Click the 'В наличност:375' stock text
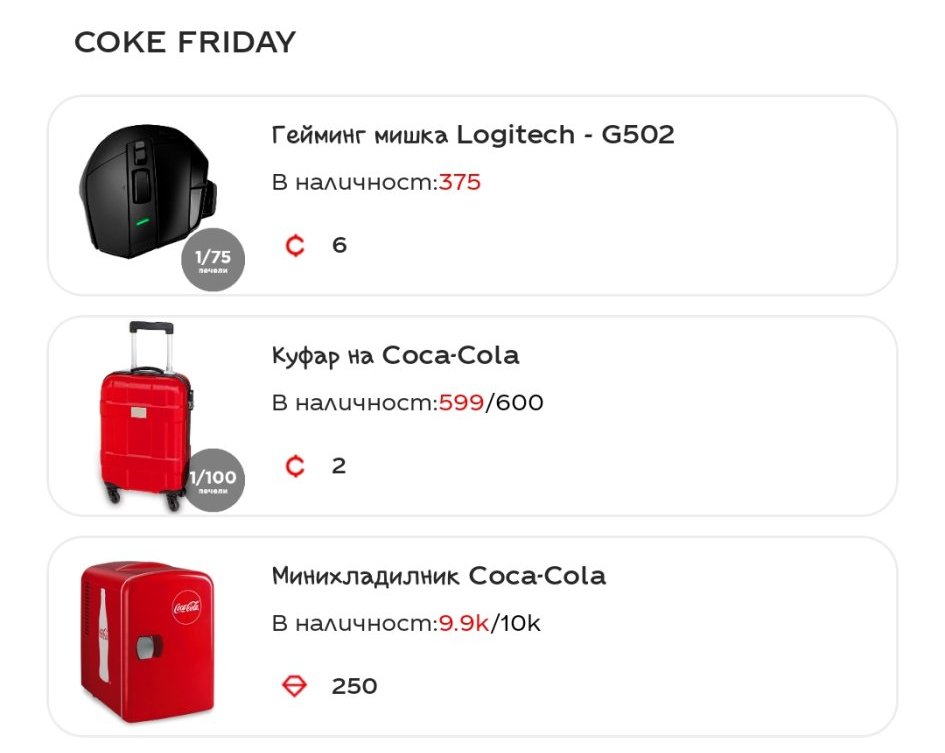945x753 pixels. click(x=376, y=183)
